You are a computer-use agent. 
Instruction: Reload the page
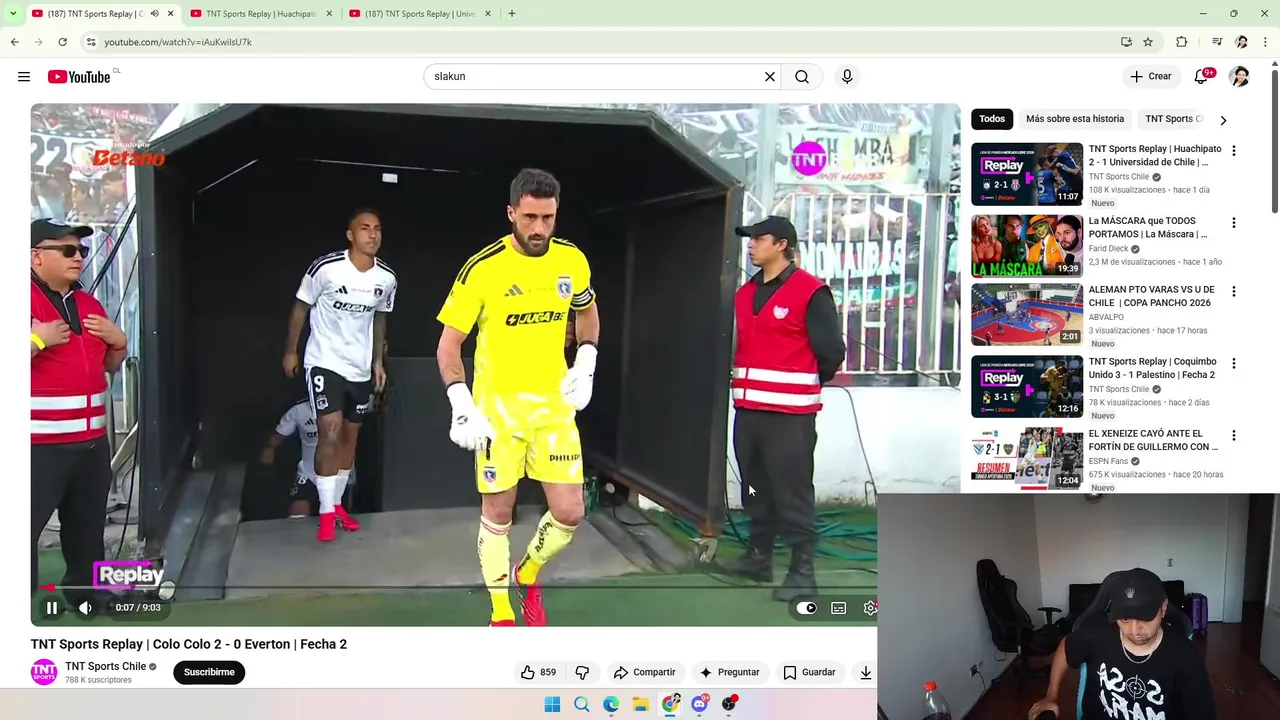point(62,42)
